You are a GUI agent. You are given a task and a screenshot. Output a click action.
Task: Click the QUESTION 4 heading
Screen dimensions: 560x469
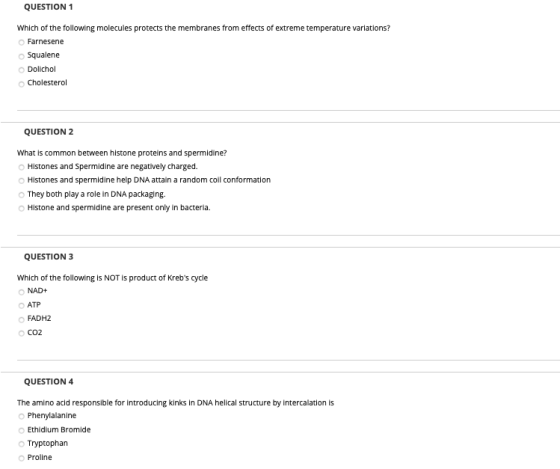click(x=49, y=382)
